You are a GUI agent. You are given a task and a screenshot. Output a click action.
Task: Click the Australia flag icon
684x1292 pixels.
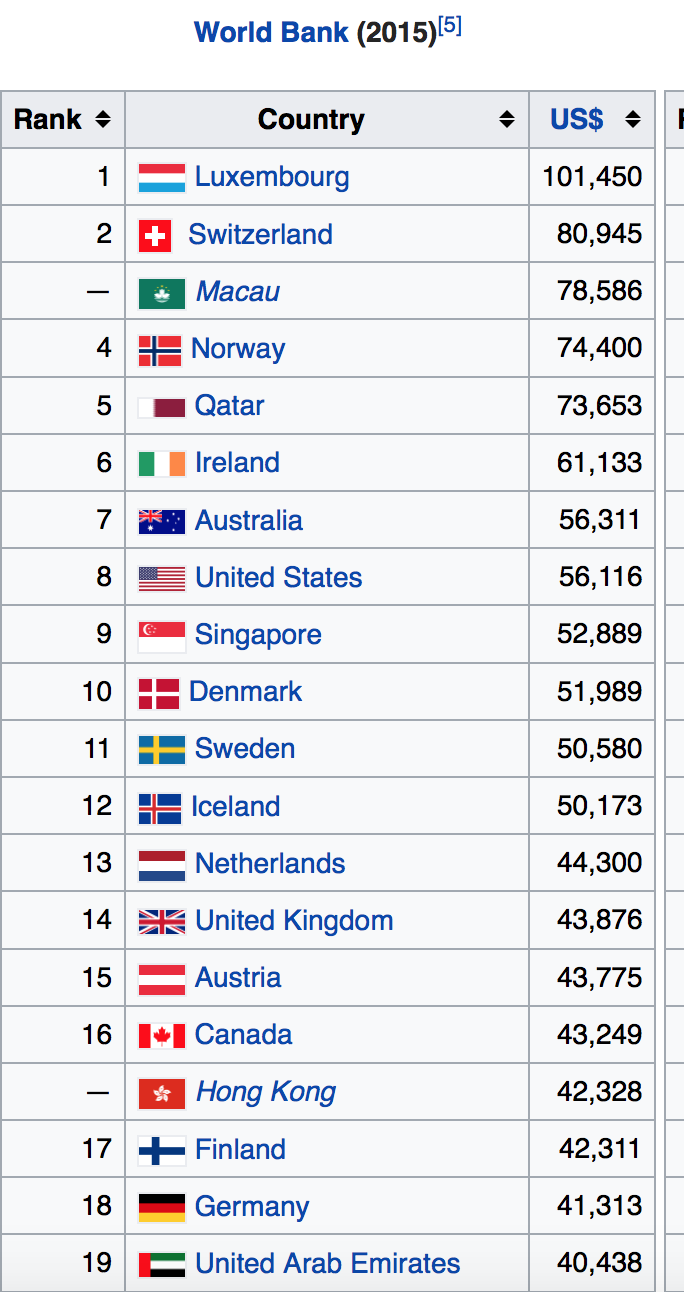point(161,521)
